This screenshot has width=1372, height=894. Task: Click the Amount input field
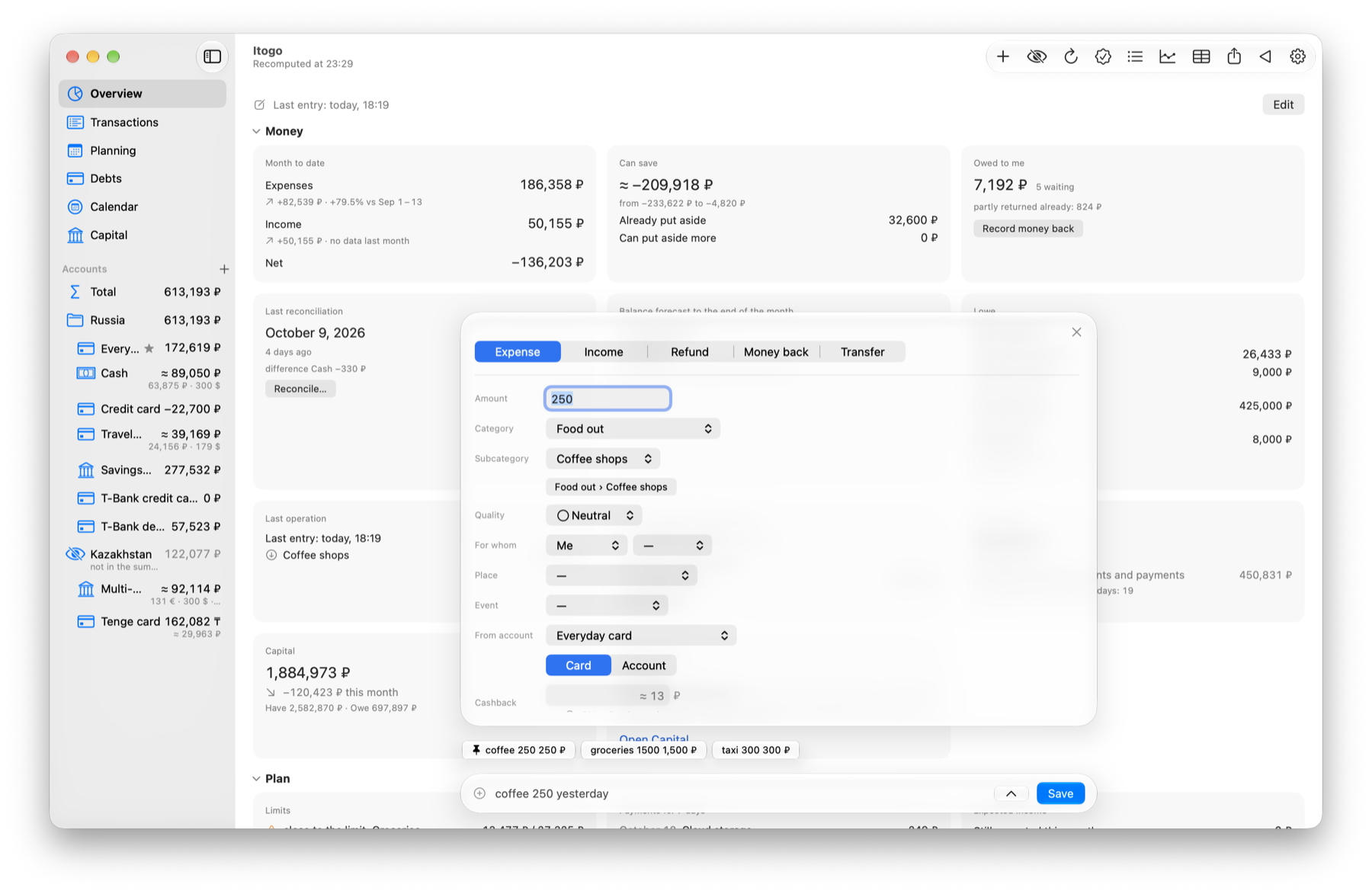tap(607, 399)
